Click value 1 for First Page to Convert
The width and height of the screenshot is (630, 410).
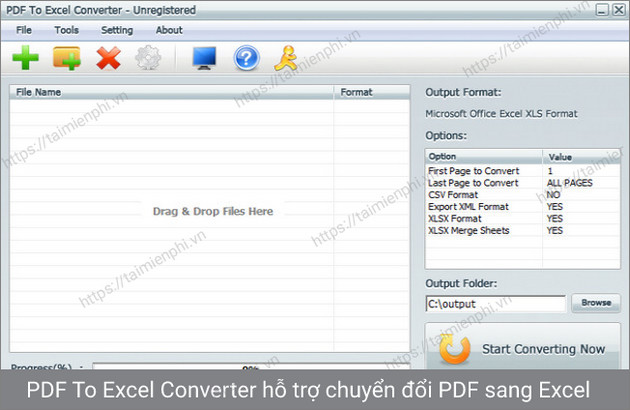tap(550, 171)
